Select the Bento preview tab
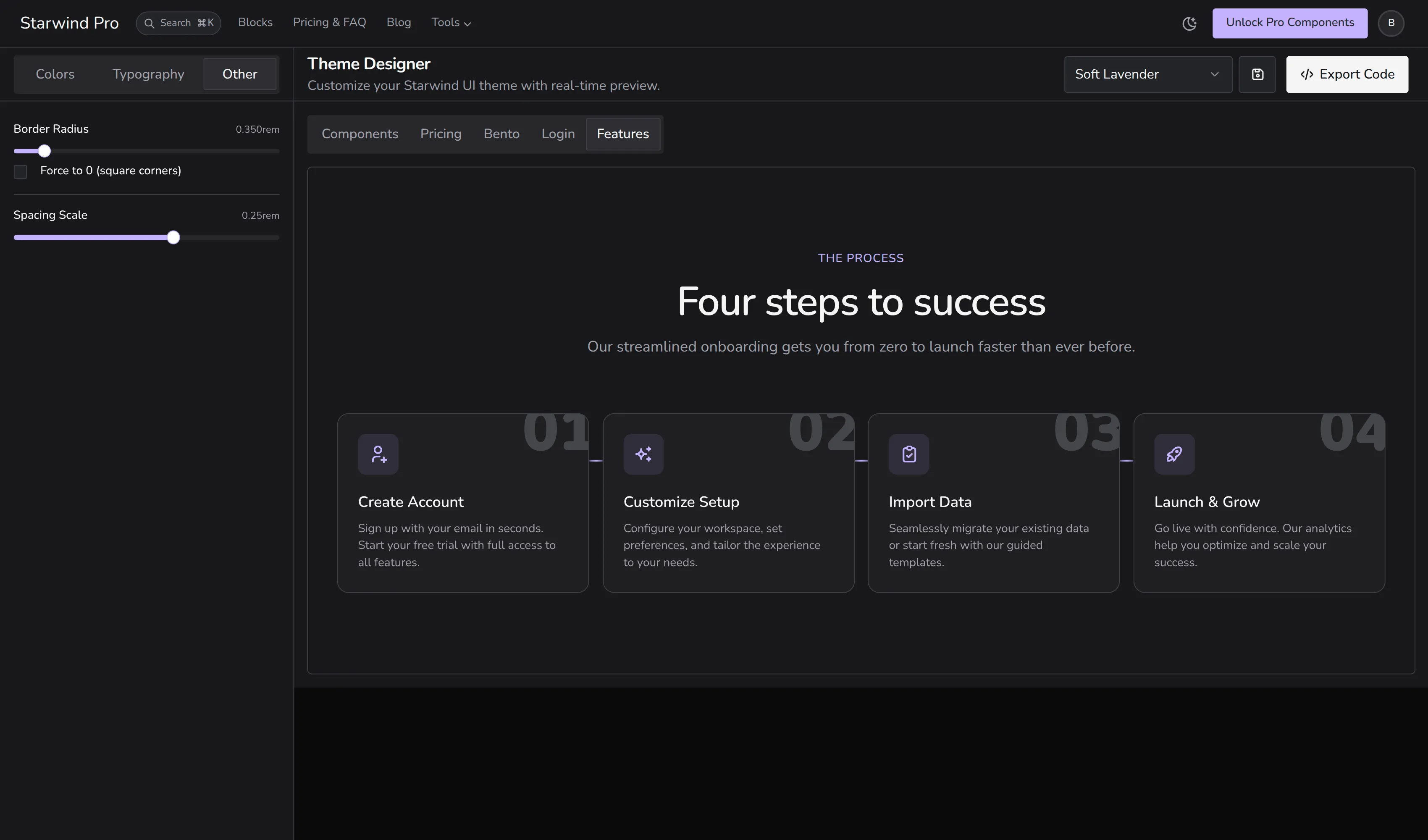 click(x=501, y=134)
